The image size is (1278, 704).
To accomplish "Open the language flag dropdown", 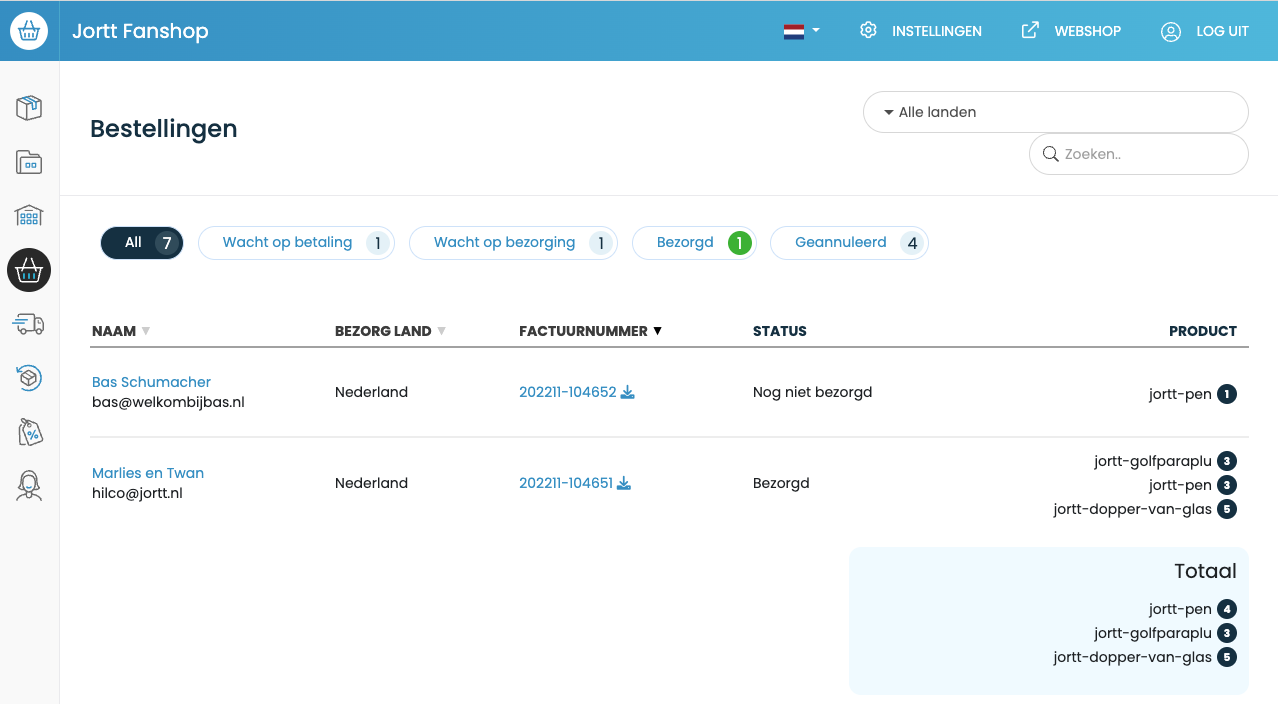I will coord(801,31).
